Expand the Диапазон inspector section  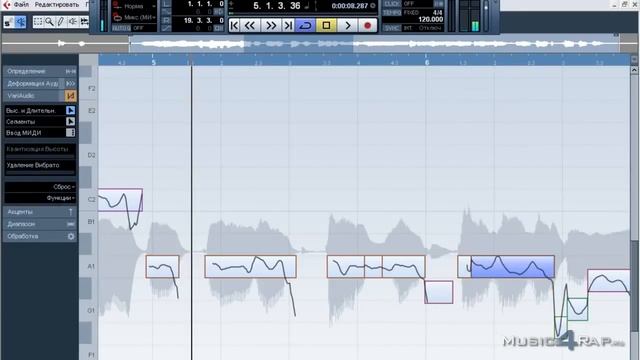click(x=40, y=224)
